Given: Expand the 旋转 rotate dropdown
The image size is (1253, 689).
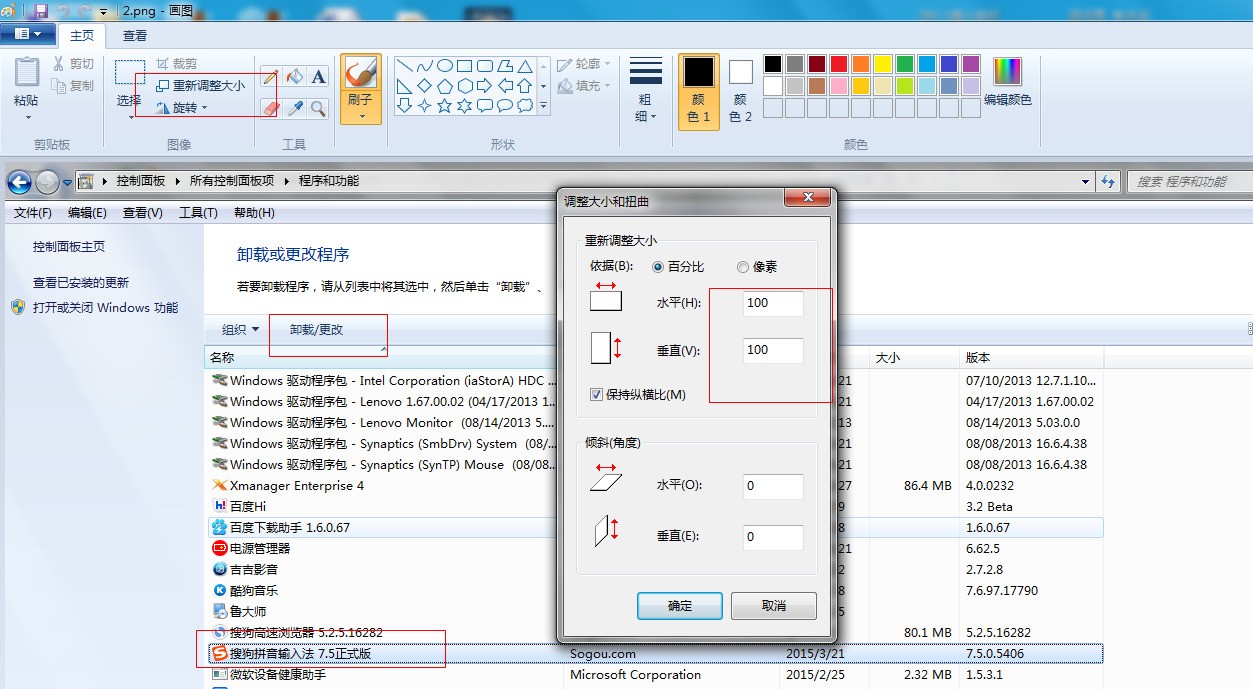Looking at the screenshot, I should 183,108.
